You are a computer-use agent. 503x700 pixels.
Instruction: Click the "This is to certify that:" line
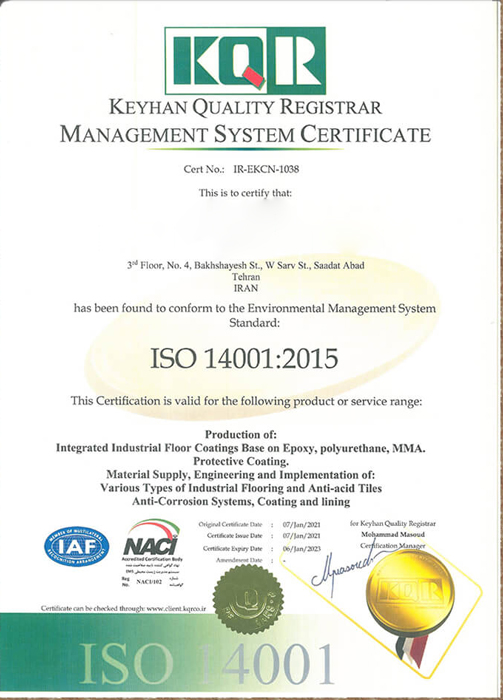pos(245,193)
